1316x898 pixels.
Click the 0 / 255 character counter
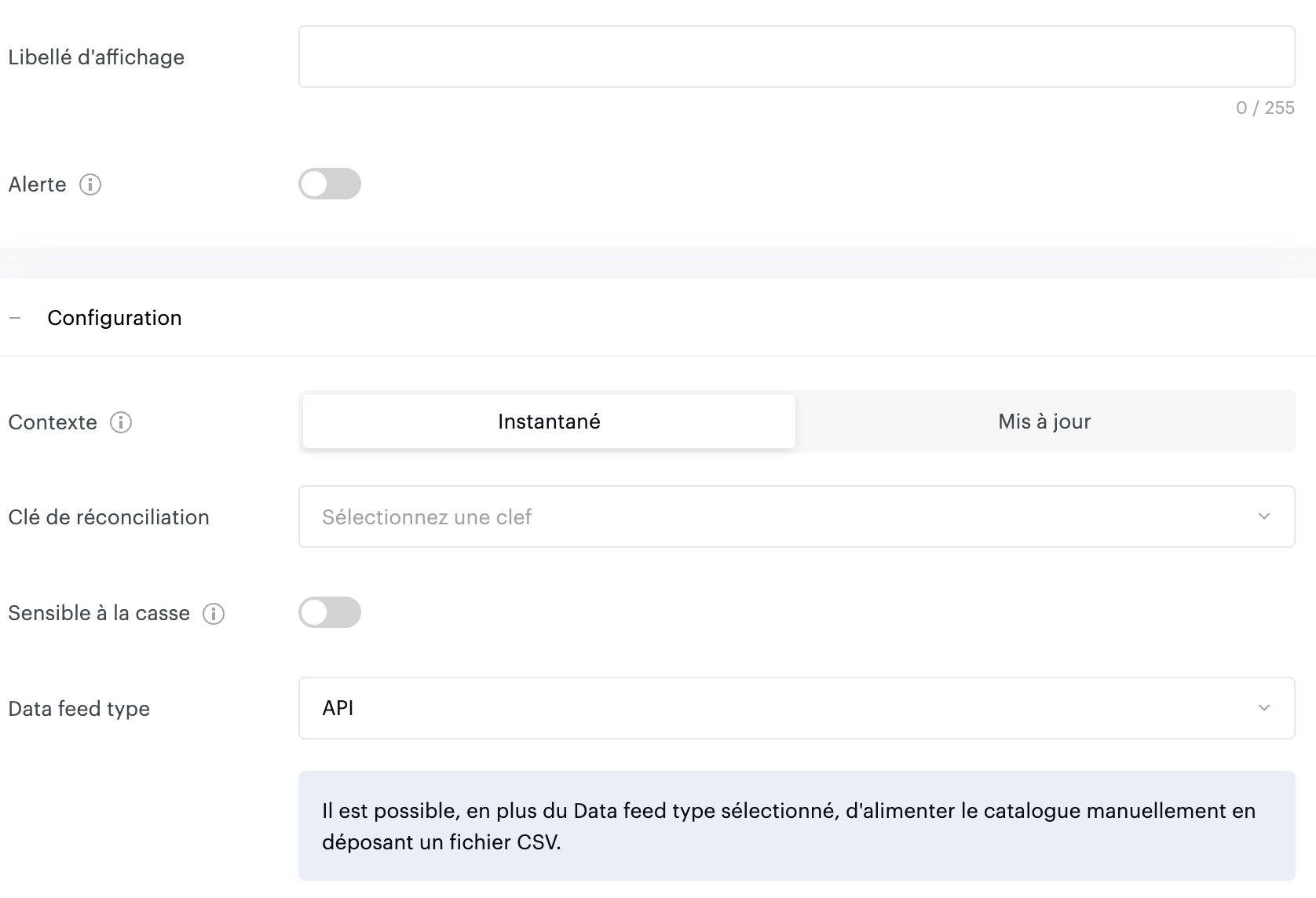coord(1265,108)
